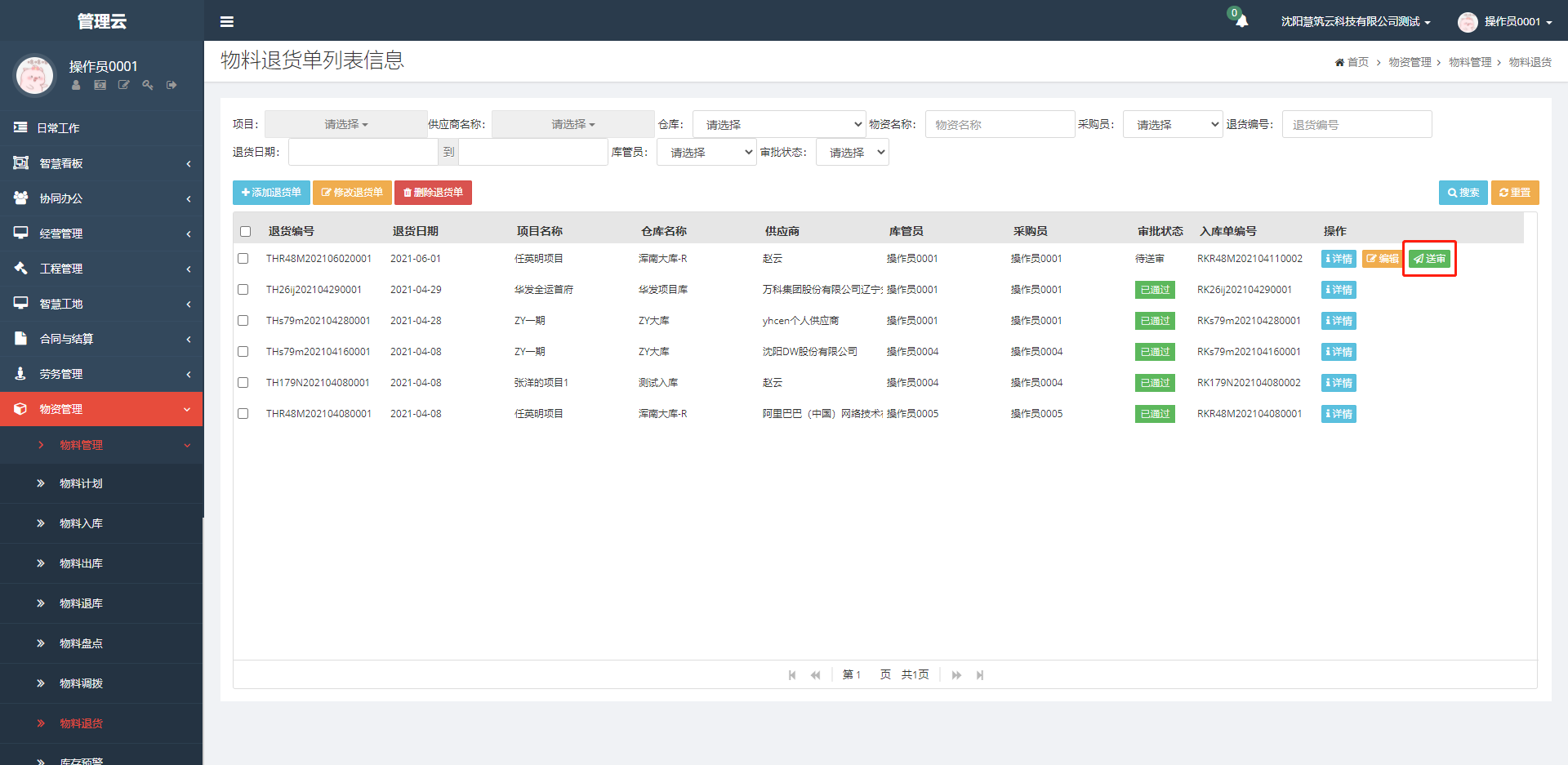Go to previous page pagination icon

coord(815,675)
